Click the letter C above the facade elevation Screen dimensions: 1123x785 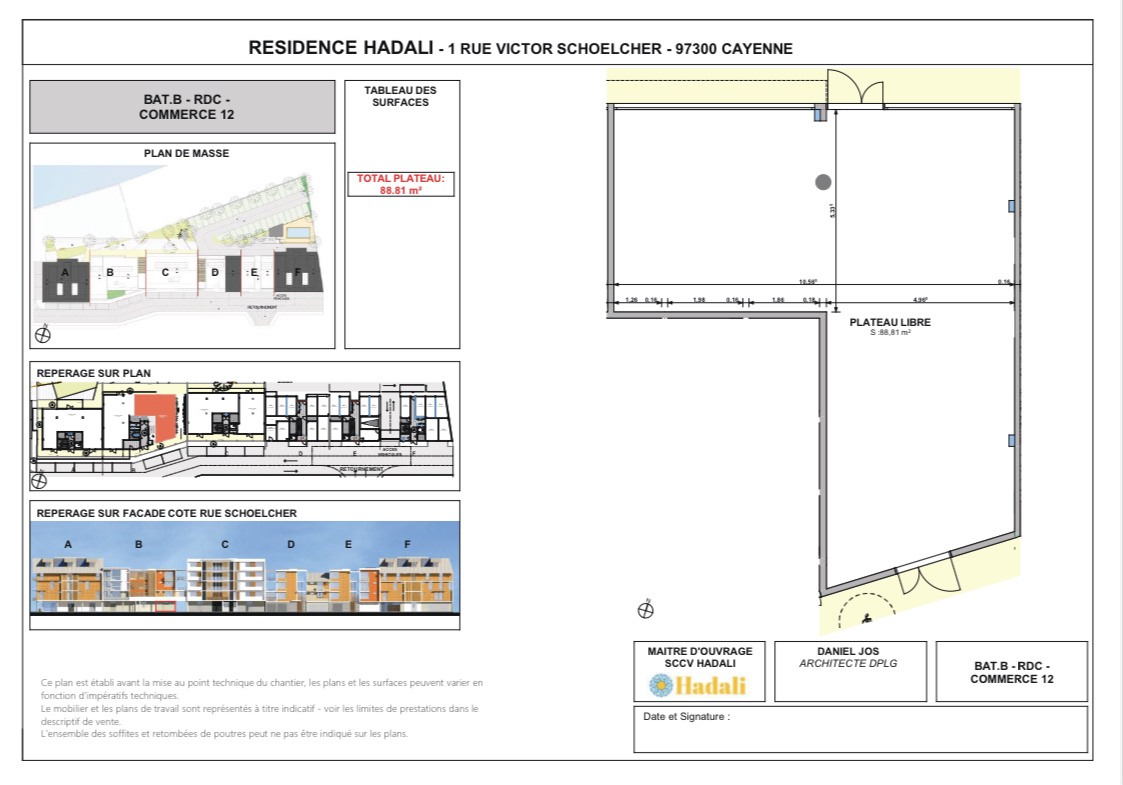[x=225, y=544]
